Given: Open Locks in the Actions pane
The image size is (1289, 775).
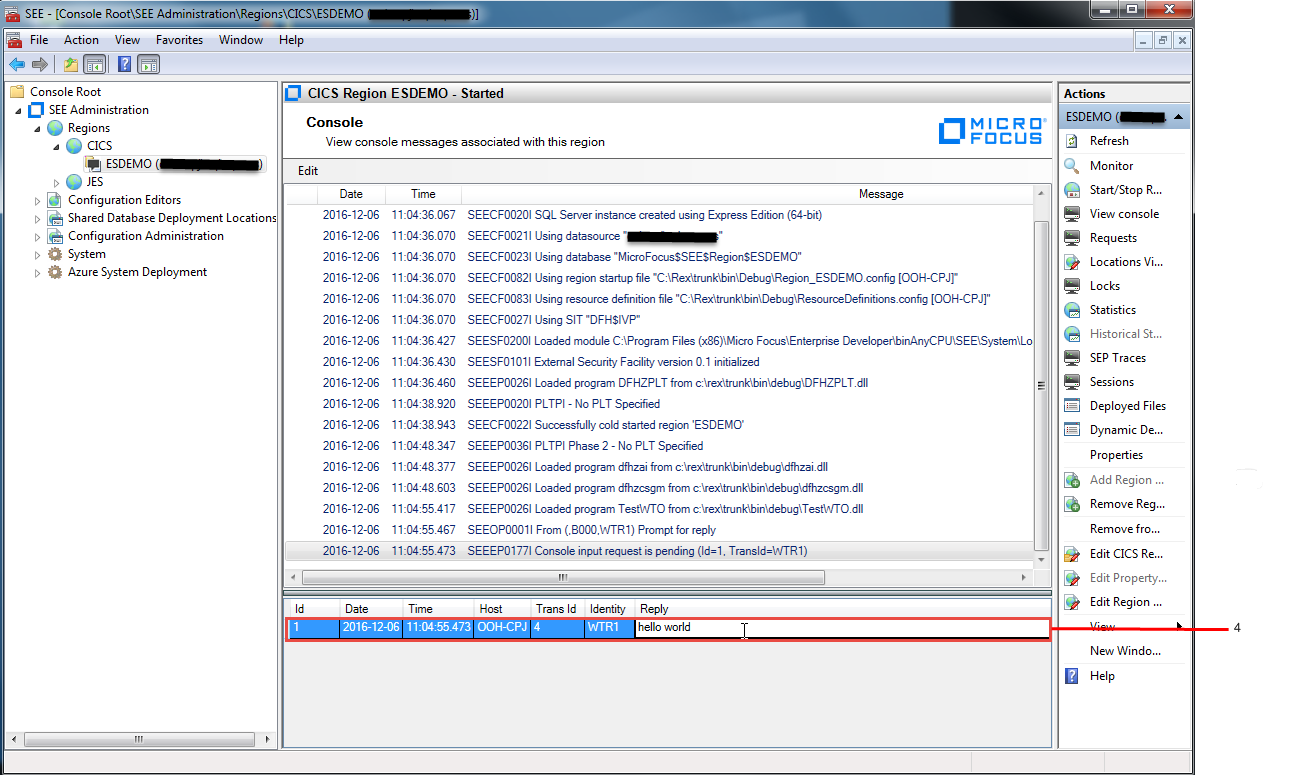Looking at the screenshot, I should click(1105, 286).
